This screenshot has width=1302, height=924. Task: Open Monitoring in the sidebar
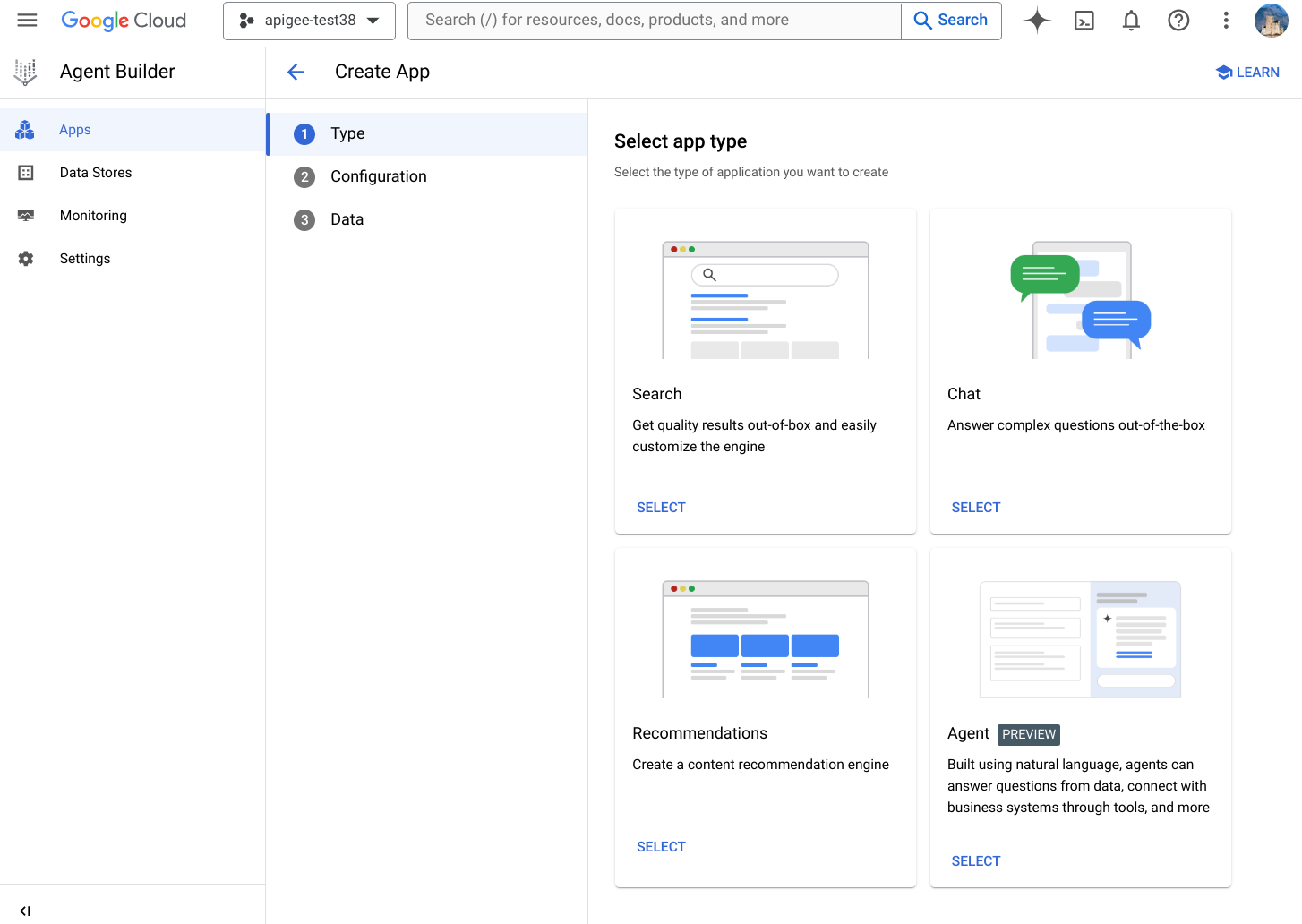tap(133, 216)
